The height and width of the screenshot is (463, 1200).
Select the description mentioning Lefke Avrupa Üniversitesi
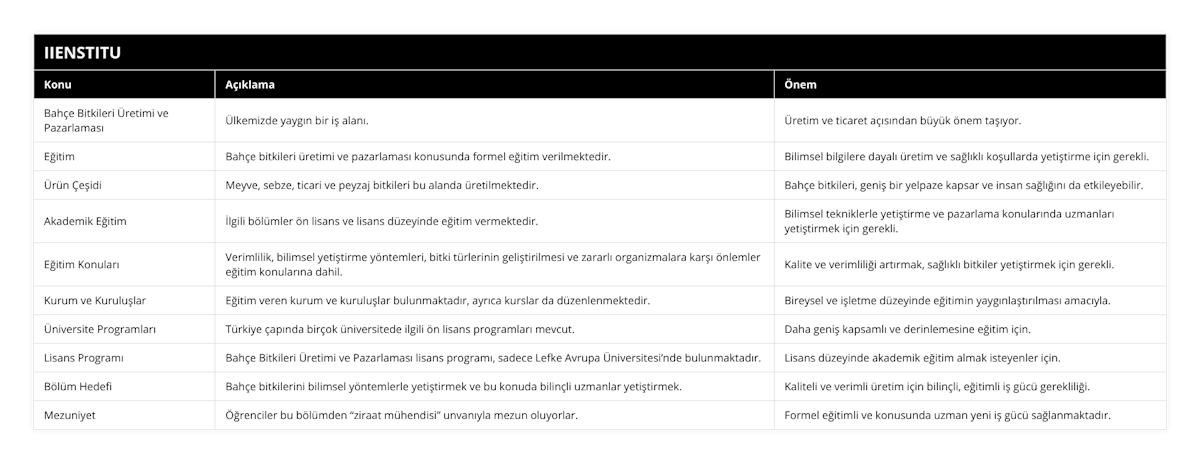tap(493, 357)
